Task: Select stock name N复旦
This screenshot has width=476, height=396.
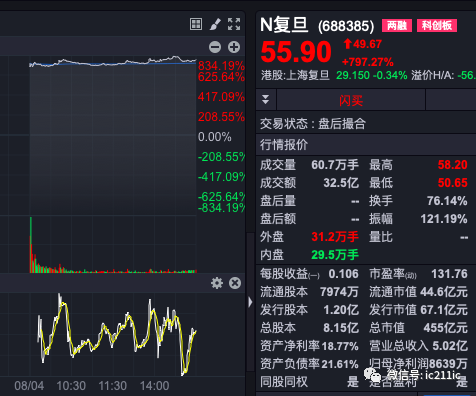Action: click(284, 25)
